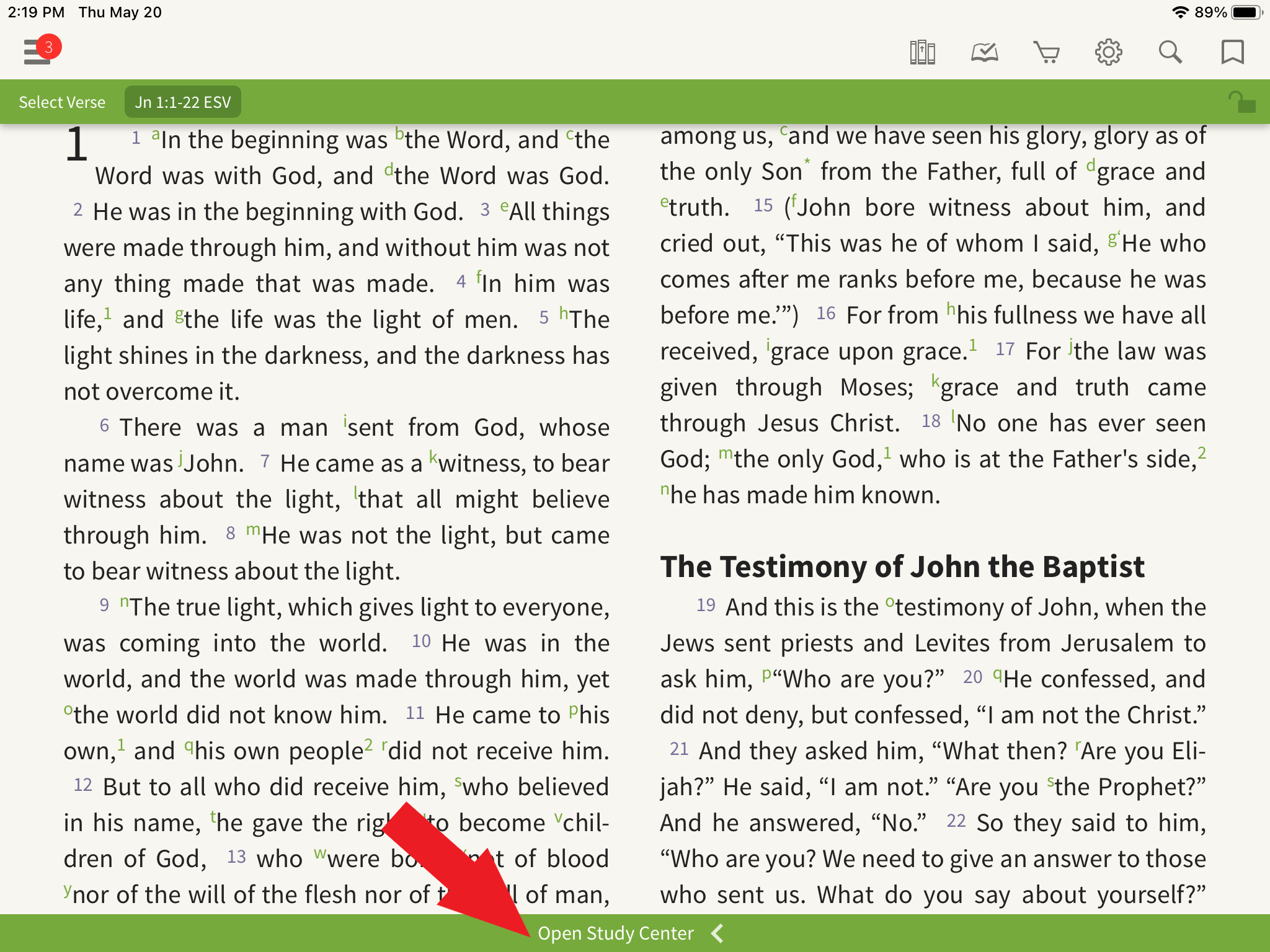Tap verse number 12

83,785
